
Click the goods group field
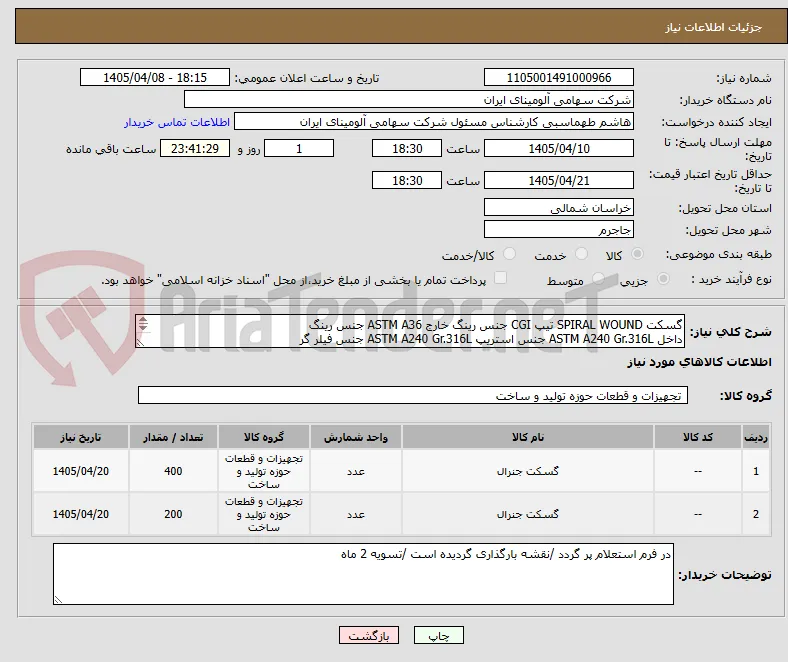(413, 396)
